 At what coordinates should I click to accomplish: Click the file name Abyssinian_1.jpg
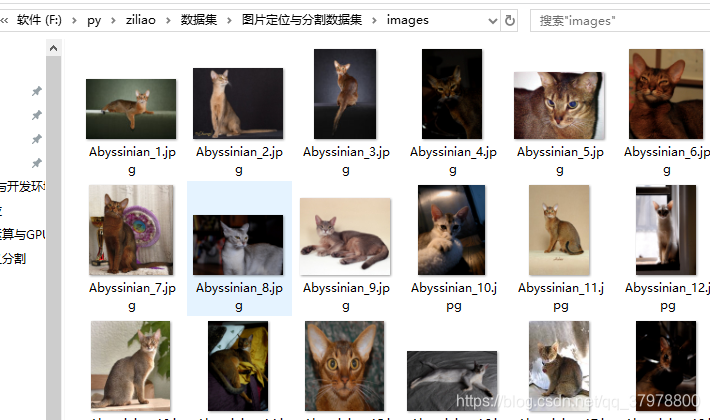tap(132, 161)
